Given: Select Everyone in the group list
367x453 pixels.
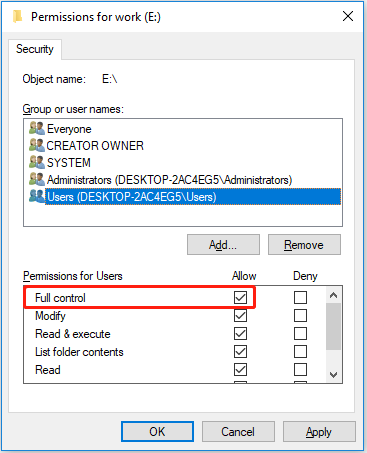Looking at the screenshot, I should (69, 129).
